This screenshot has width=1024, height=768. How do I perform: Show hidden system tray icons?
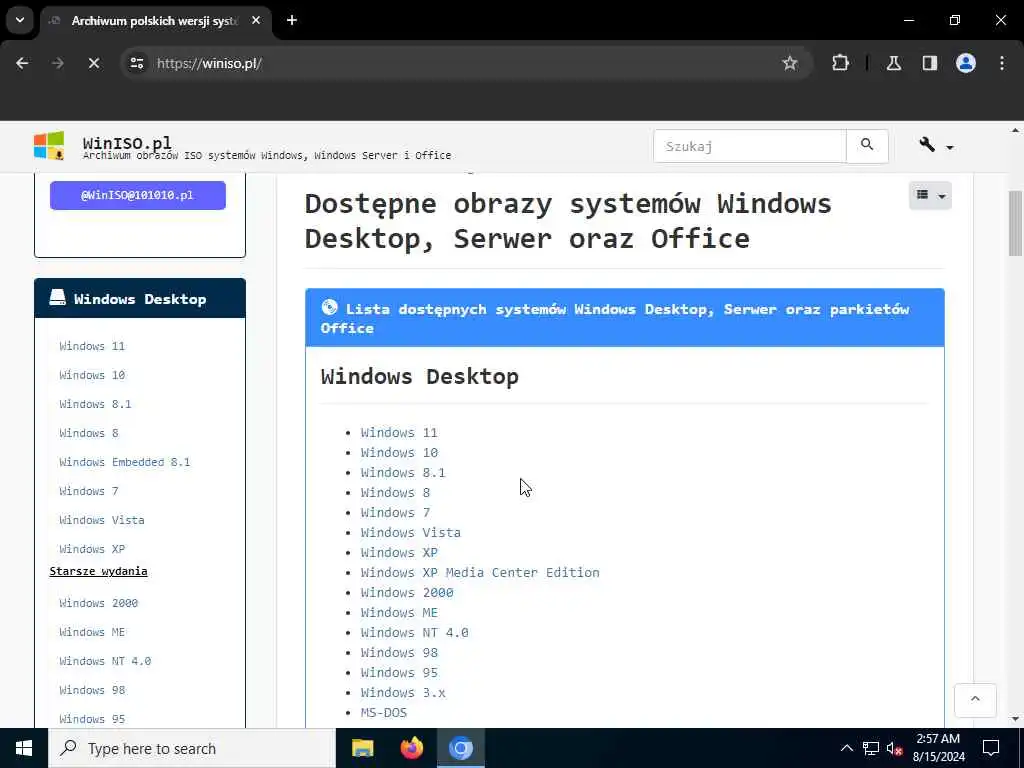click(846, 748)
